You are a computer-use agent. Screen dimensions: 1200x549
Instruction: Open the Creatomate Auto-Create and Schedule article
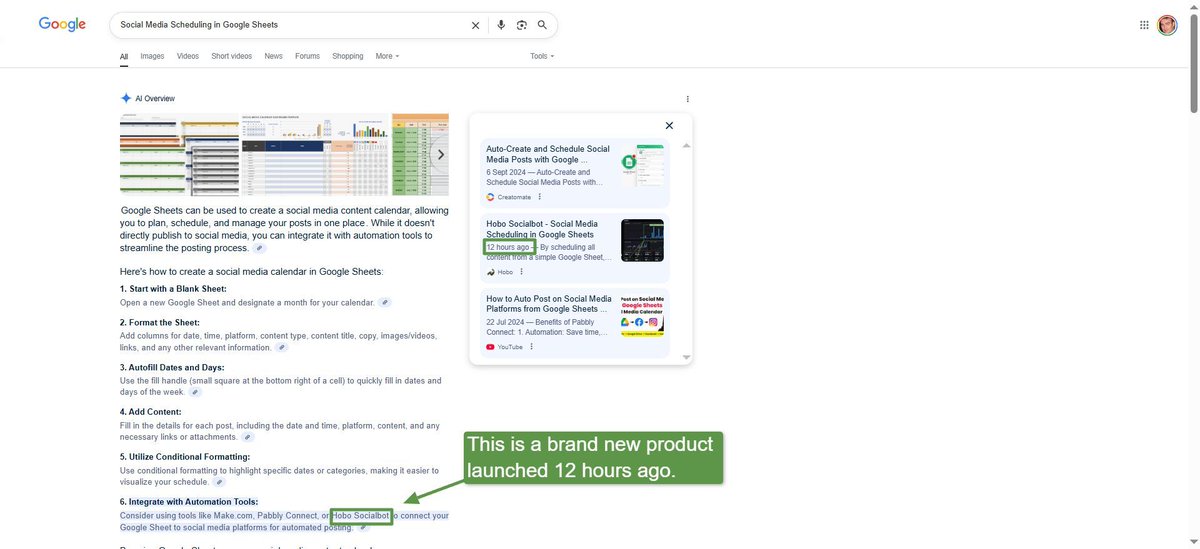click(548, 154)
